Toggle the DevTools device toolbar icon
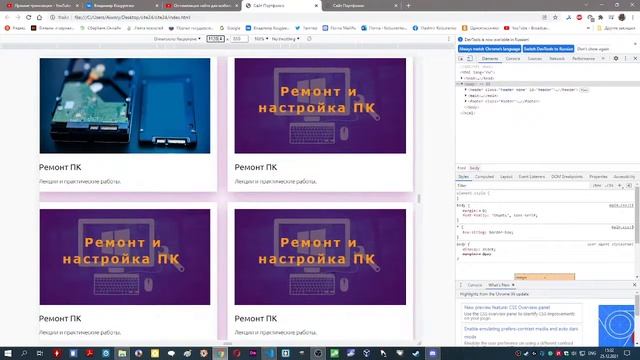Image resolution: width=640 pixels, height=360 pixels. coord(470,59)
